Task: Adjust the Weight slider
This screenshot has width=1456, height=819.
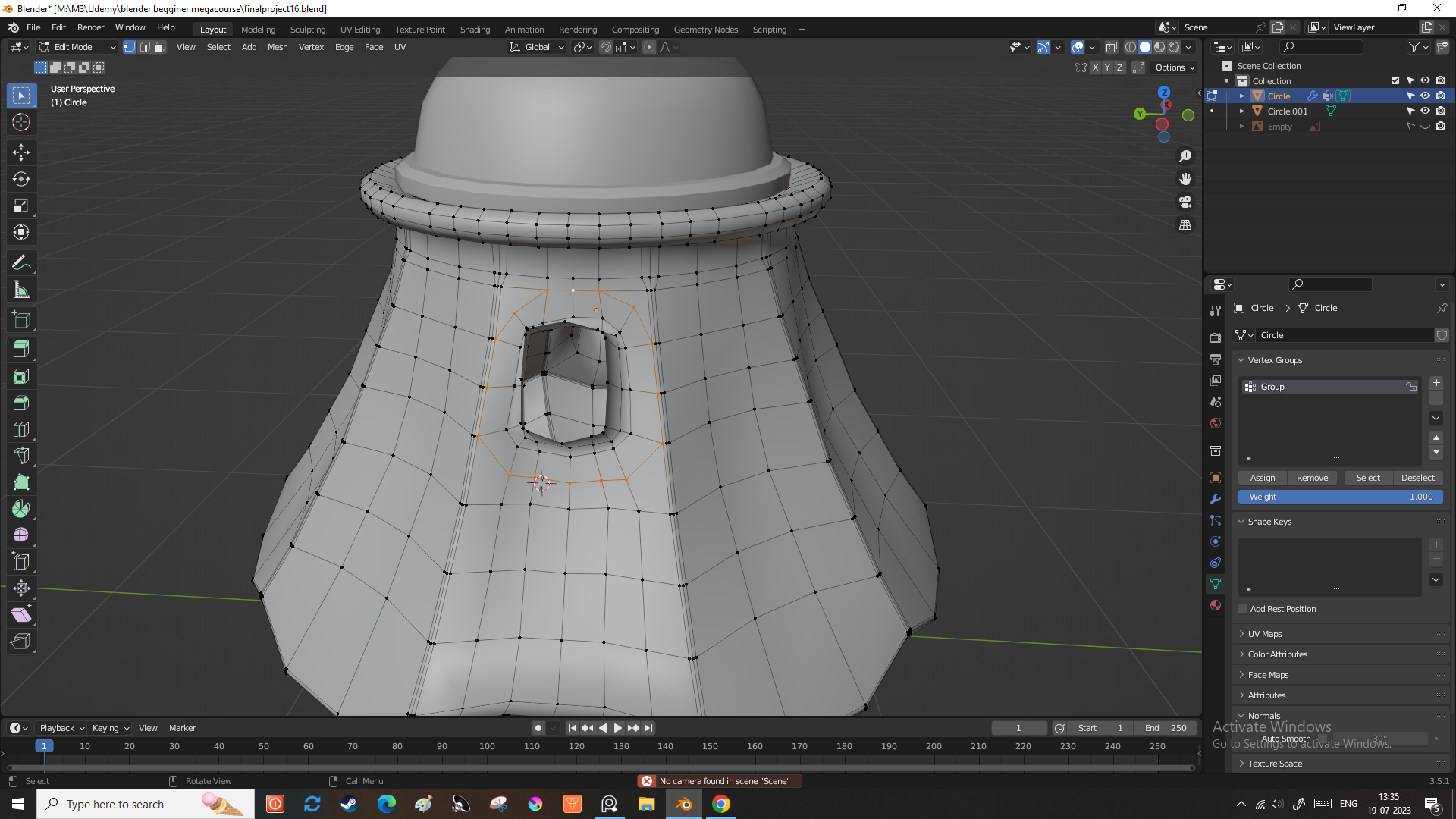Action: coord(1341,497)
